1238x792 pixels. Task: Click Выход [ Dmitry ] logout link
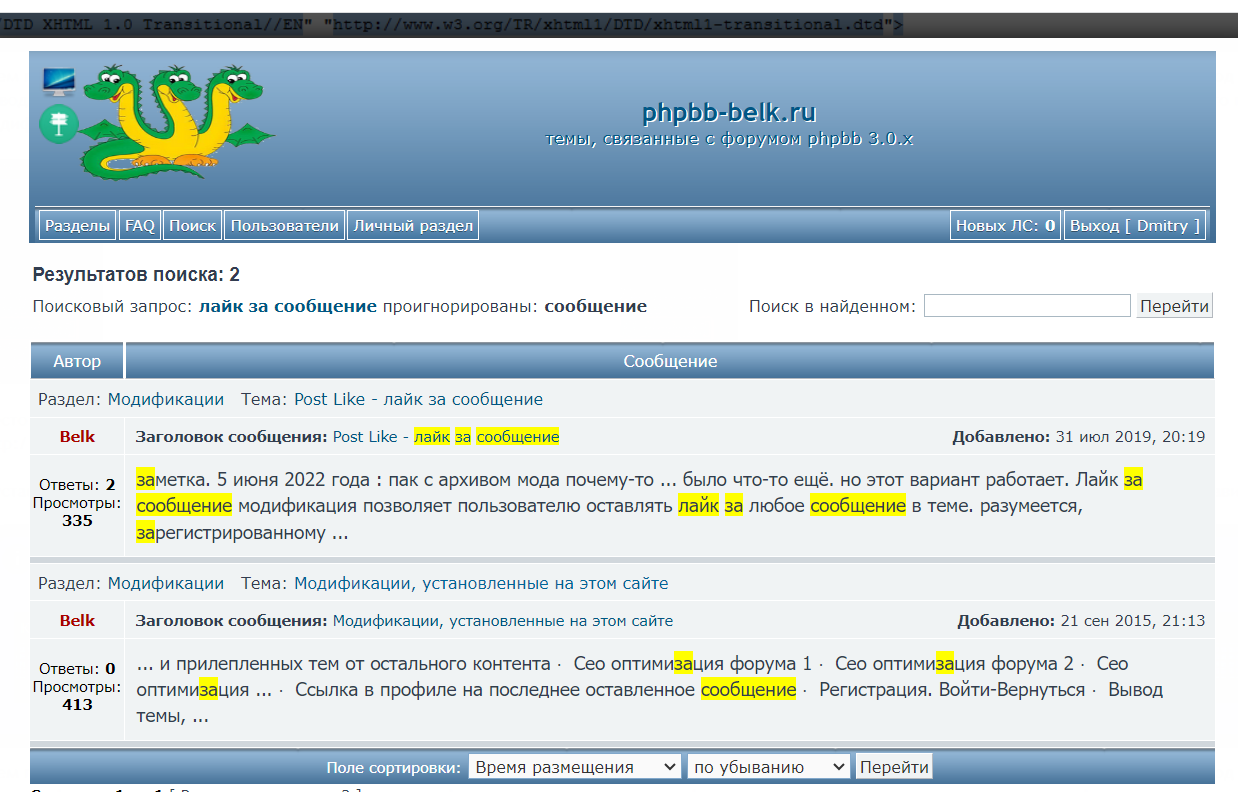tap(1135, 226)
